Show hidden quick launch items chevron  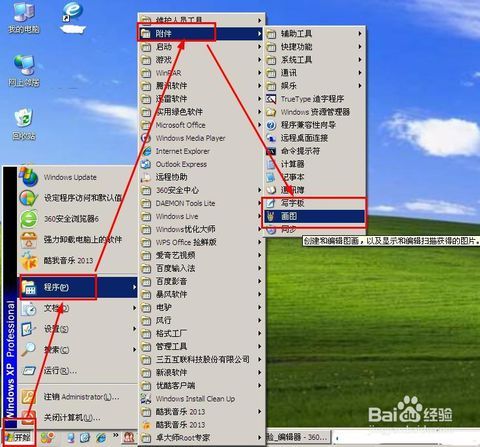coord(116,435)
